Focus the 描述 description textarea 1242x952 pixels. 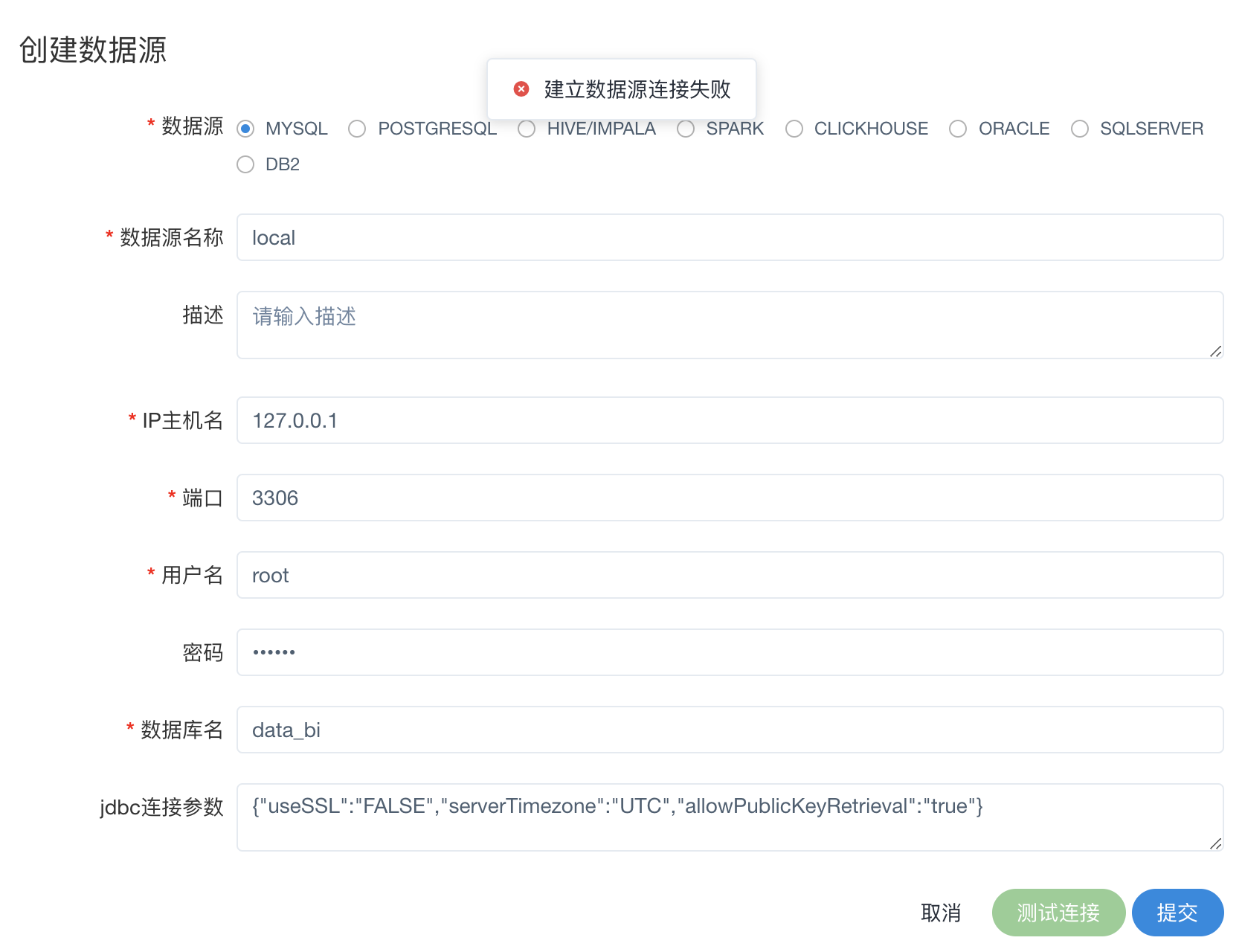tap(730, 325)
